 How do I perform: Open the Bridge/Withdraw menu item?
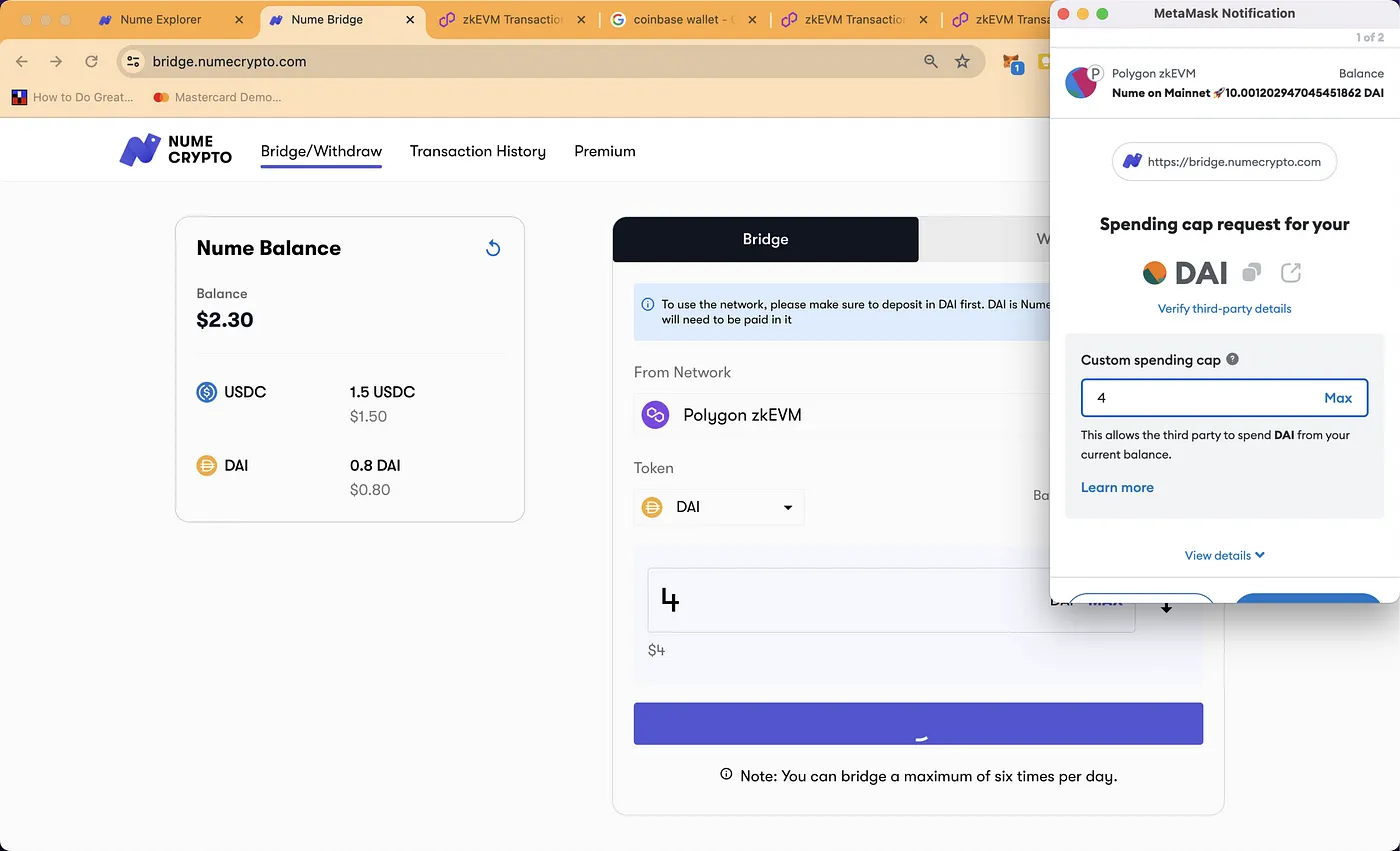[x=321, y=151]
